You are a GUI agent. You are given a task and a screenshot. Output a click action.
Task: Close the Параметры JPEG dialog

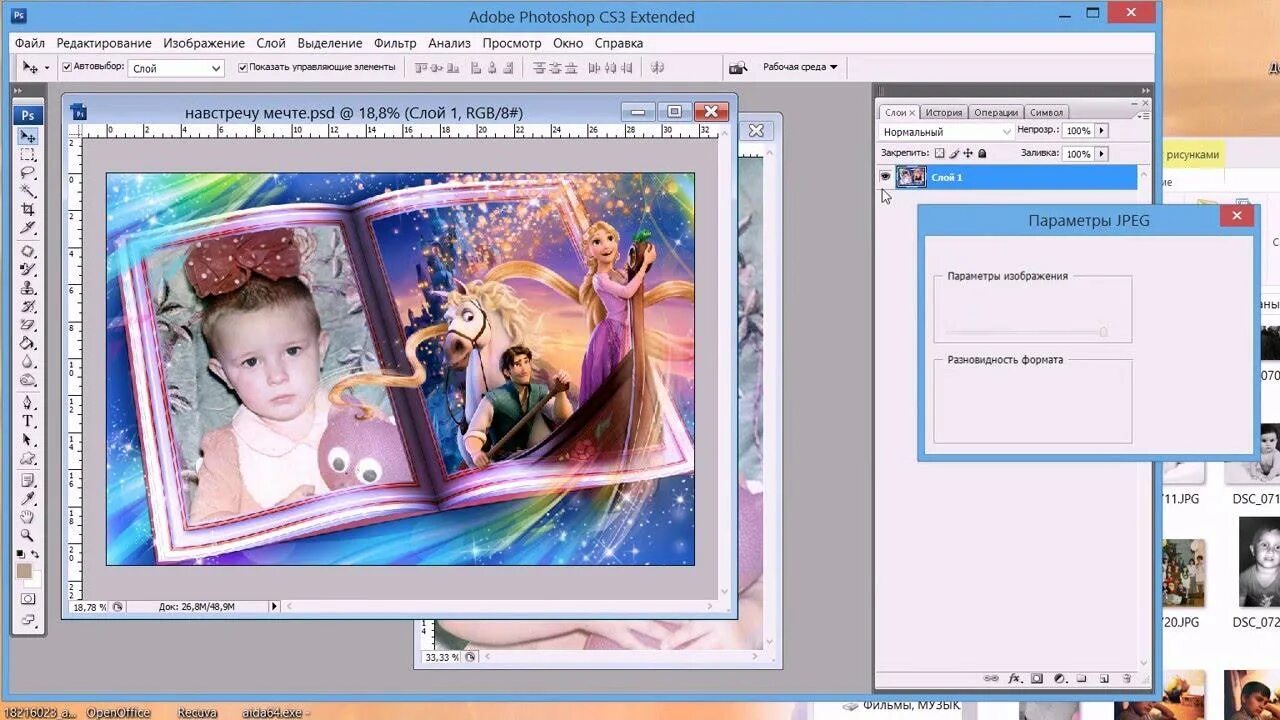pos(1237,216)
